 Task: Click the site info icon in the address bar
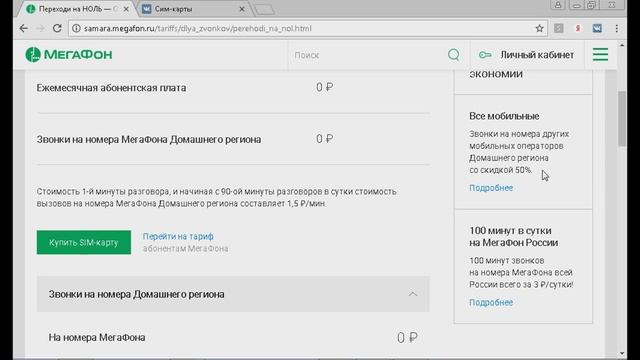point(76,29)
